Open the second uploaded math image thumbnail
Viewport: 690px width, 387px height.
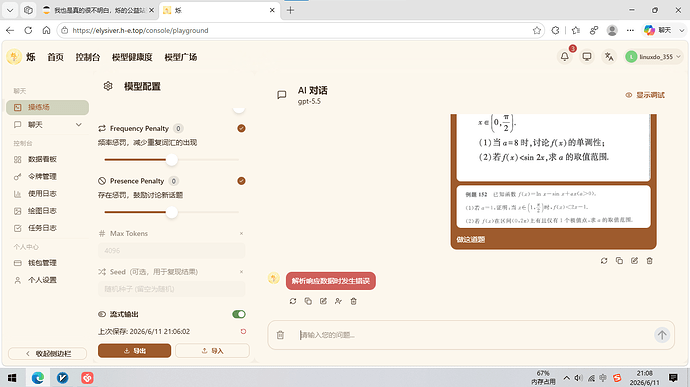(553, 206)
